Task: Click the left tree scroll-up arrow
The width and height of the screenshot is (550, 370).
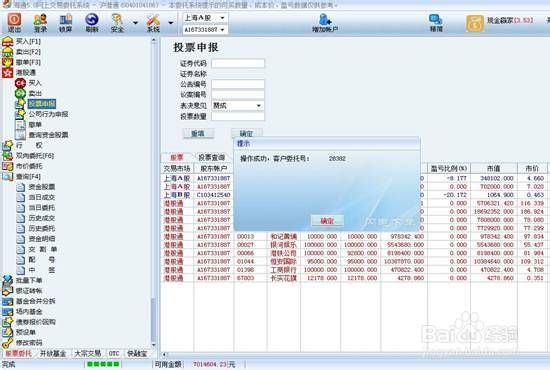Action: [153, 41]
